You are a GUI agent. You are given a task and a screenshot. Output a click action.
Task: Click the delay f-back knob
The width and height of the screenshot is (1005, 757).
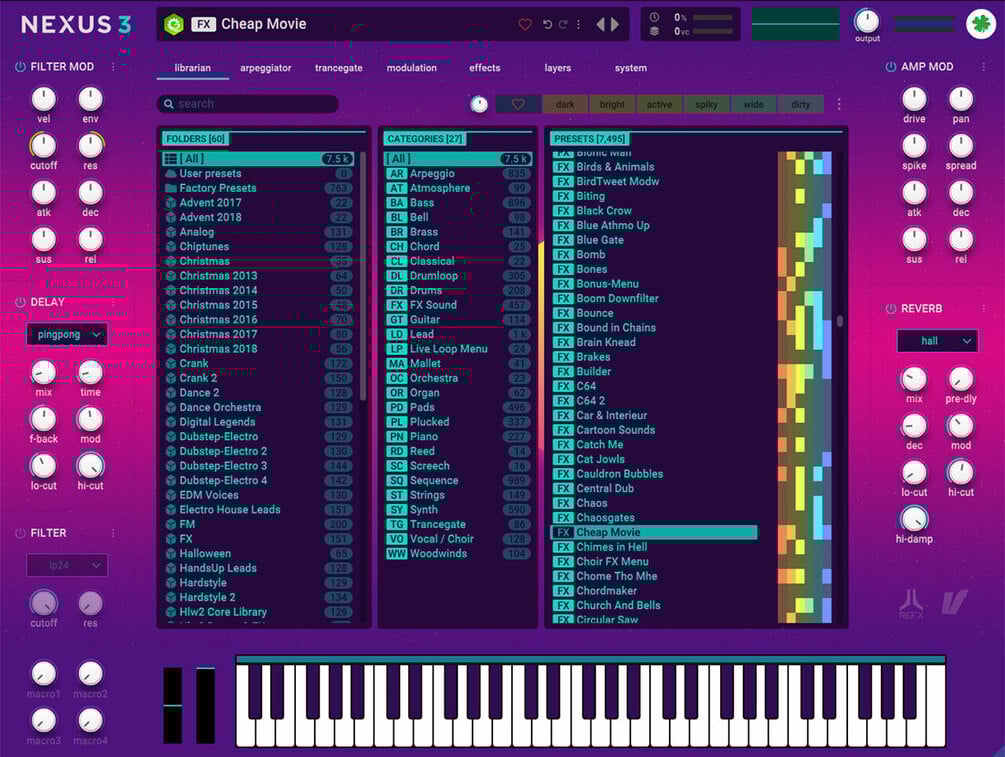click(44, 419)
